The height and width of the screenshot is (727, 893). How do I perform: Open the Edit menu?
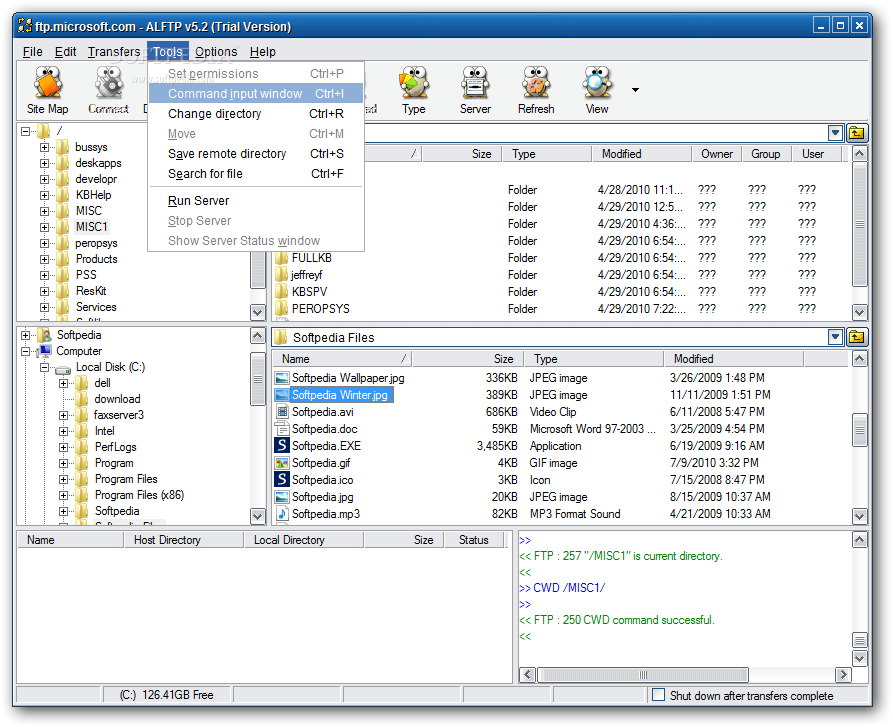click(65, 52)
